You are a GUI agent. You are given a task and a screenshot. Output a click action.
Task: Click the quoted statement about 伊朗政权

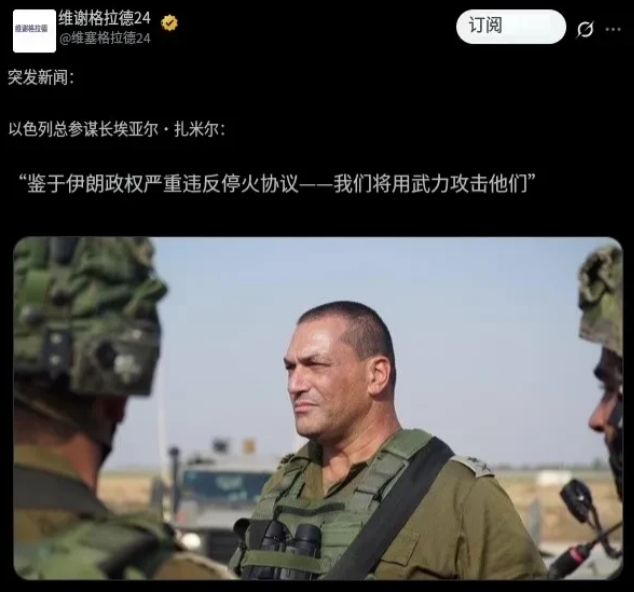278,184
